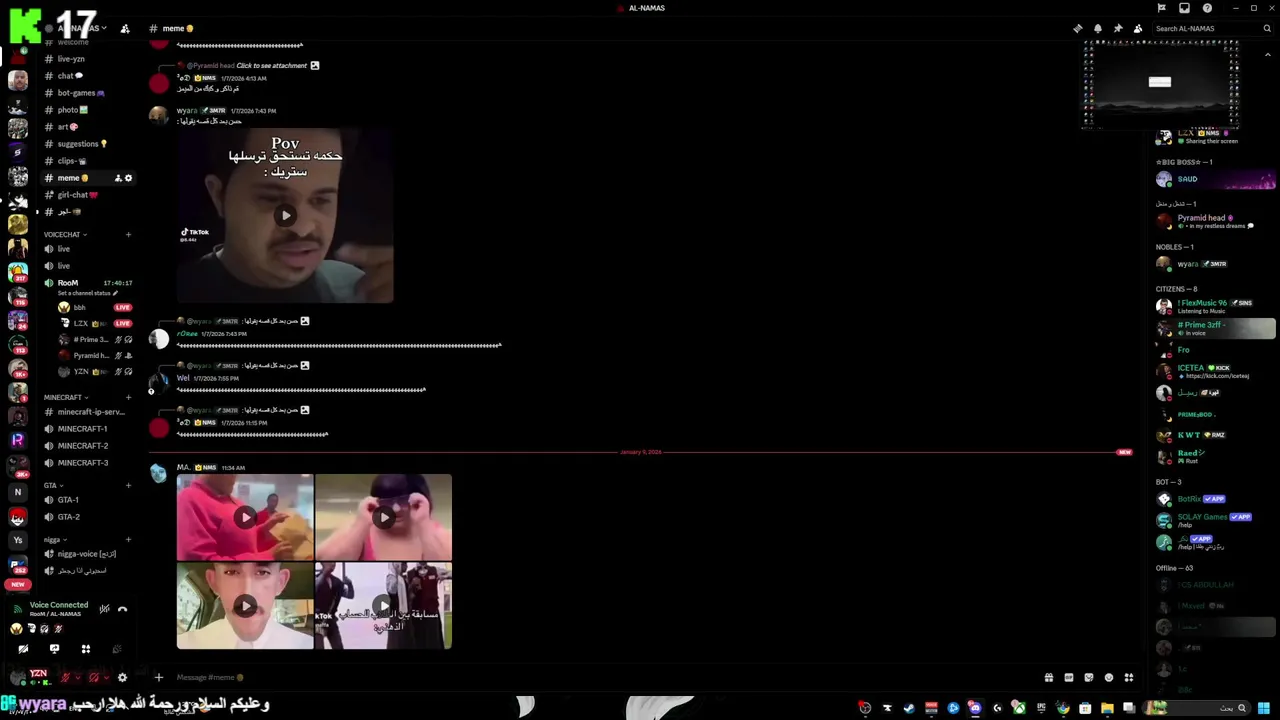Open User Settings gear icon
The height and width of the screenshot is (720, 1280).
click(x=122, y=677)
